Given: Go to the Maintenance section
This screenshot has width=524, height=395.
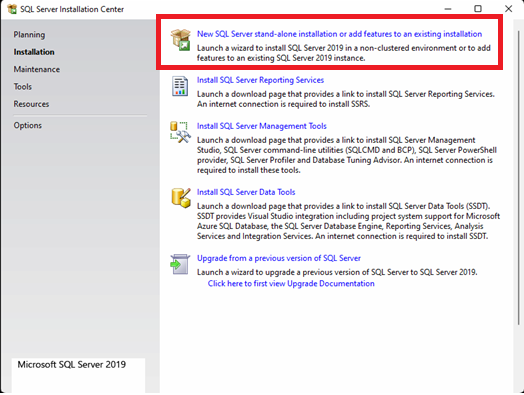Looking at the screenshot, I should pos(37,70).
